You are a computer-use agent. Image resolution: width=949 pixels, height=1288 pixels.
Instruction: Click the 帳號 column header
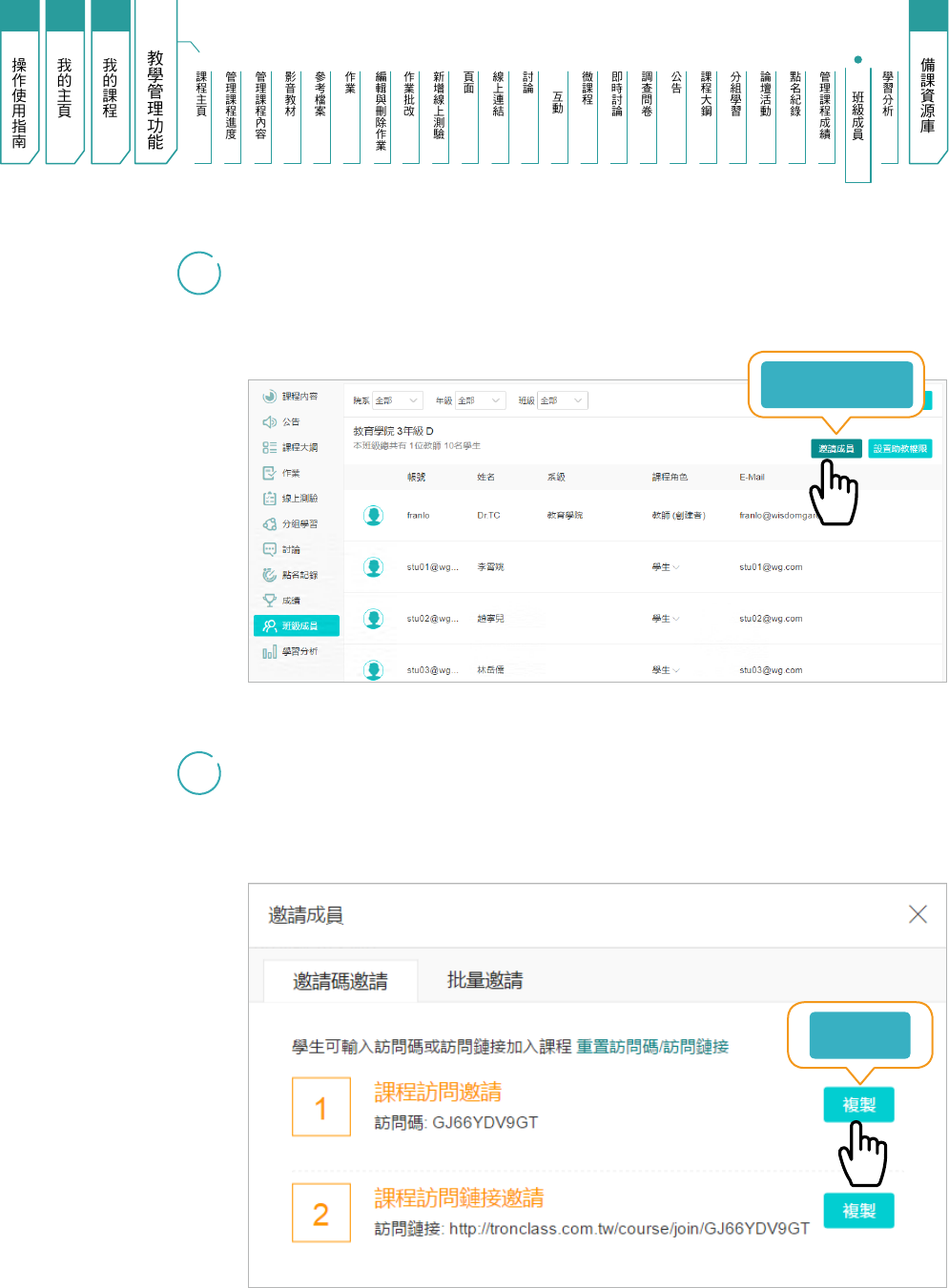click(x=417, y=477)
